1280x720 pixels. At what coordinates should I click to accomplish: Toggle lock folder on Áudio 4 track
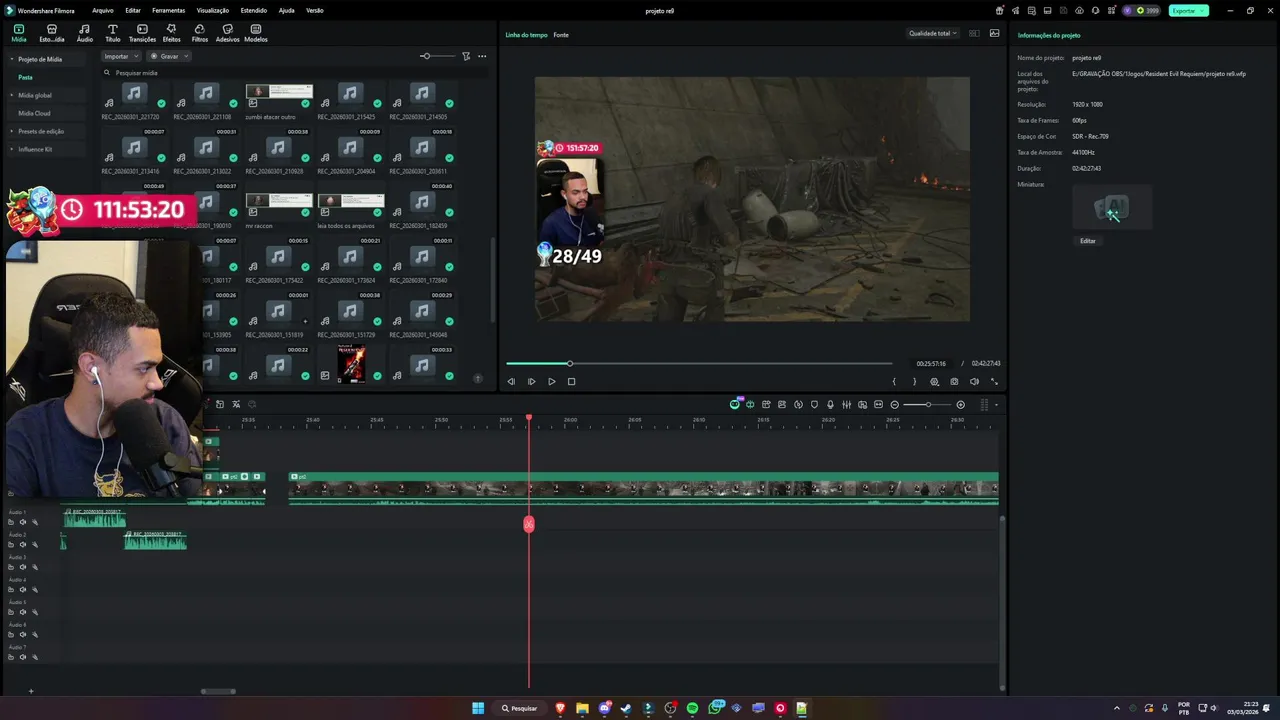tap(11, 590)
